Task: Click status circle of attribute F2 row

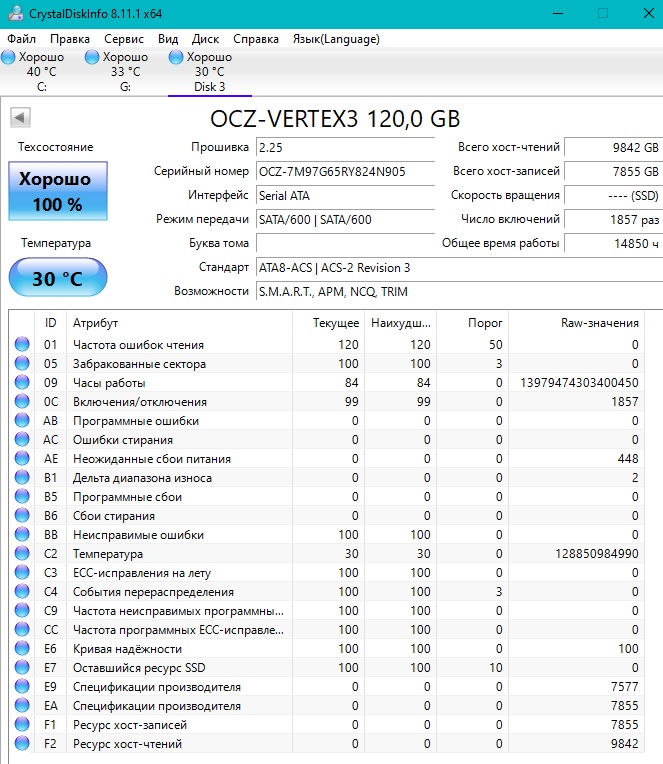Action: tap(22, 744)
